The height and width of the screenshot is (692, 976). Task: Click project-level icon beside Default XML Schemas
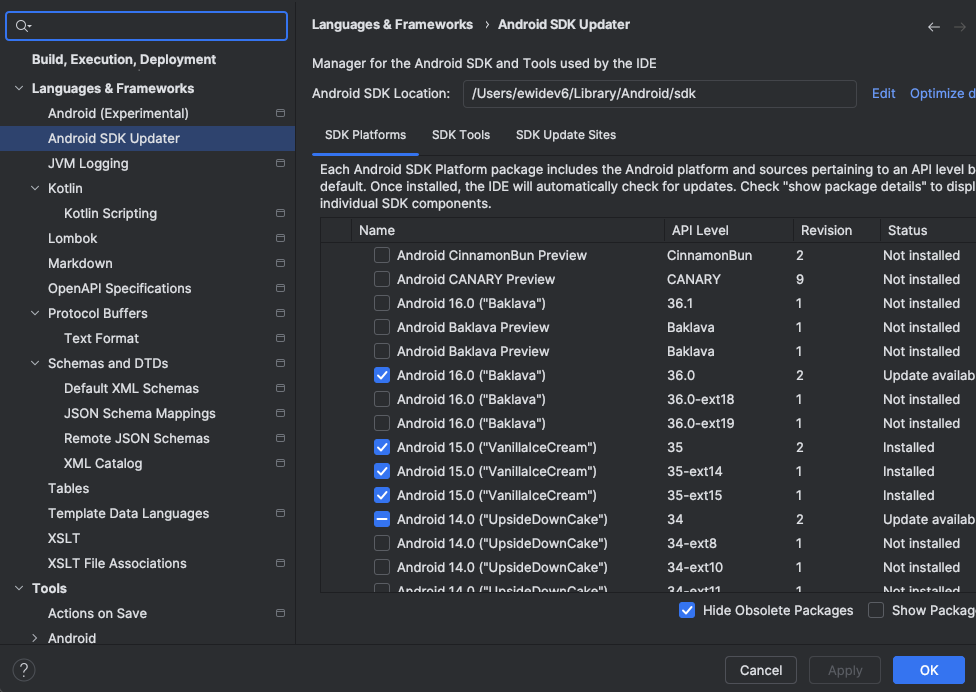tap(280, 388)
